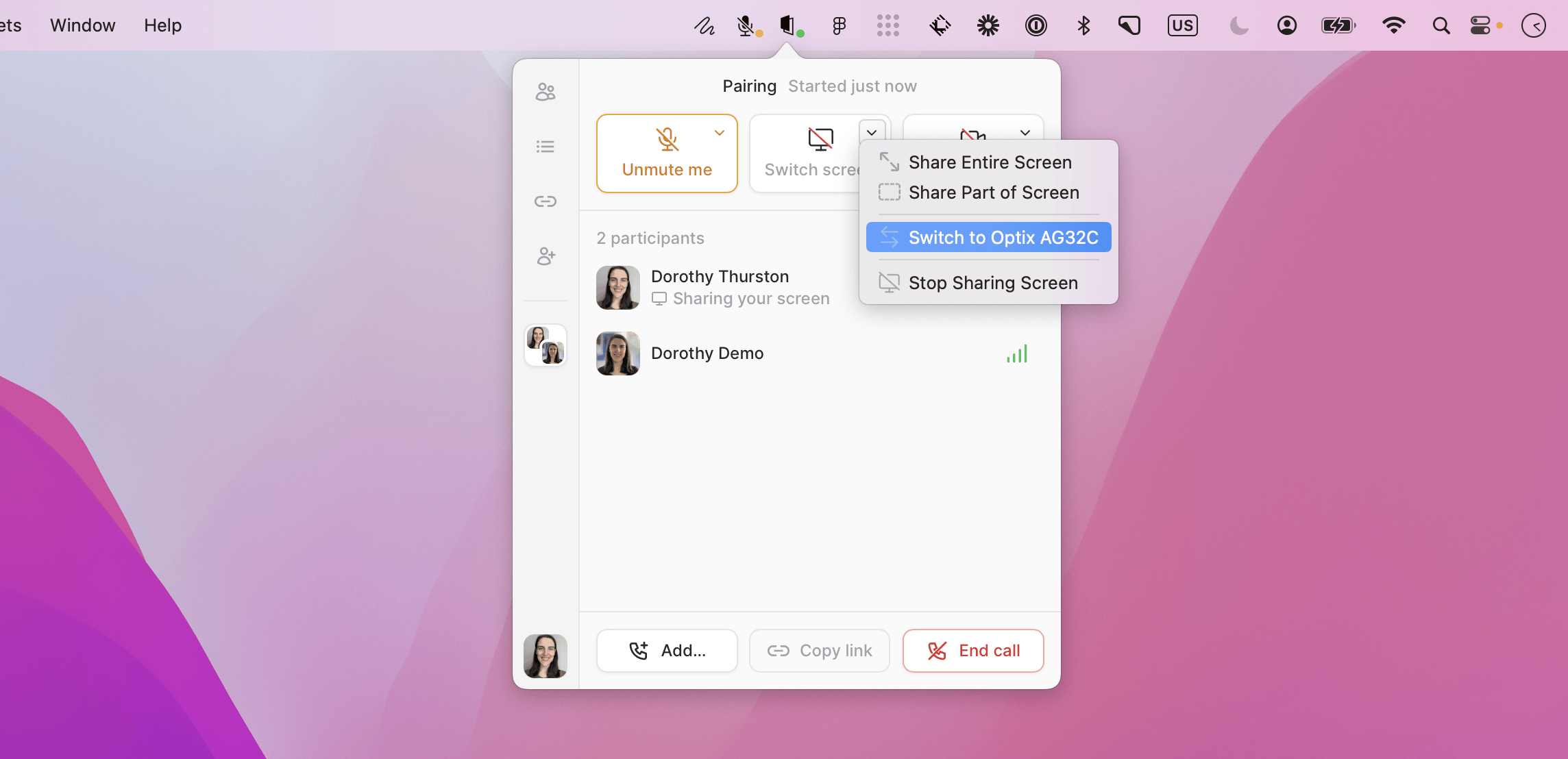Click the Started just now call status
This screenshot has width=1568, height=759.
click(x=853, y=86)
